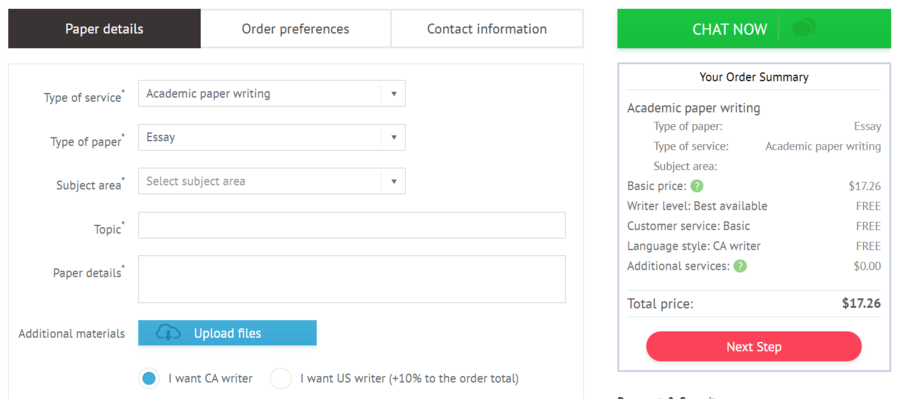This screenshot has height=399, width=900.
Task: Click the Basic price help icon
Action: pyautogui.click(x=697, y=186)
